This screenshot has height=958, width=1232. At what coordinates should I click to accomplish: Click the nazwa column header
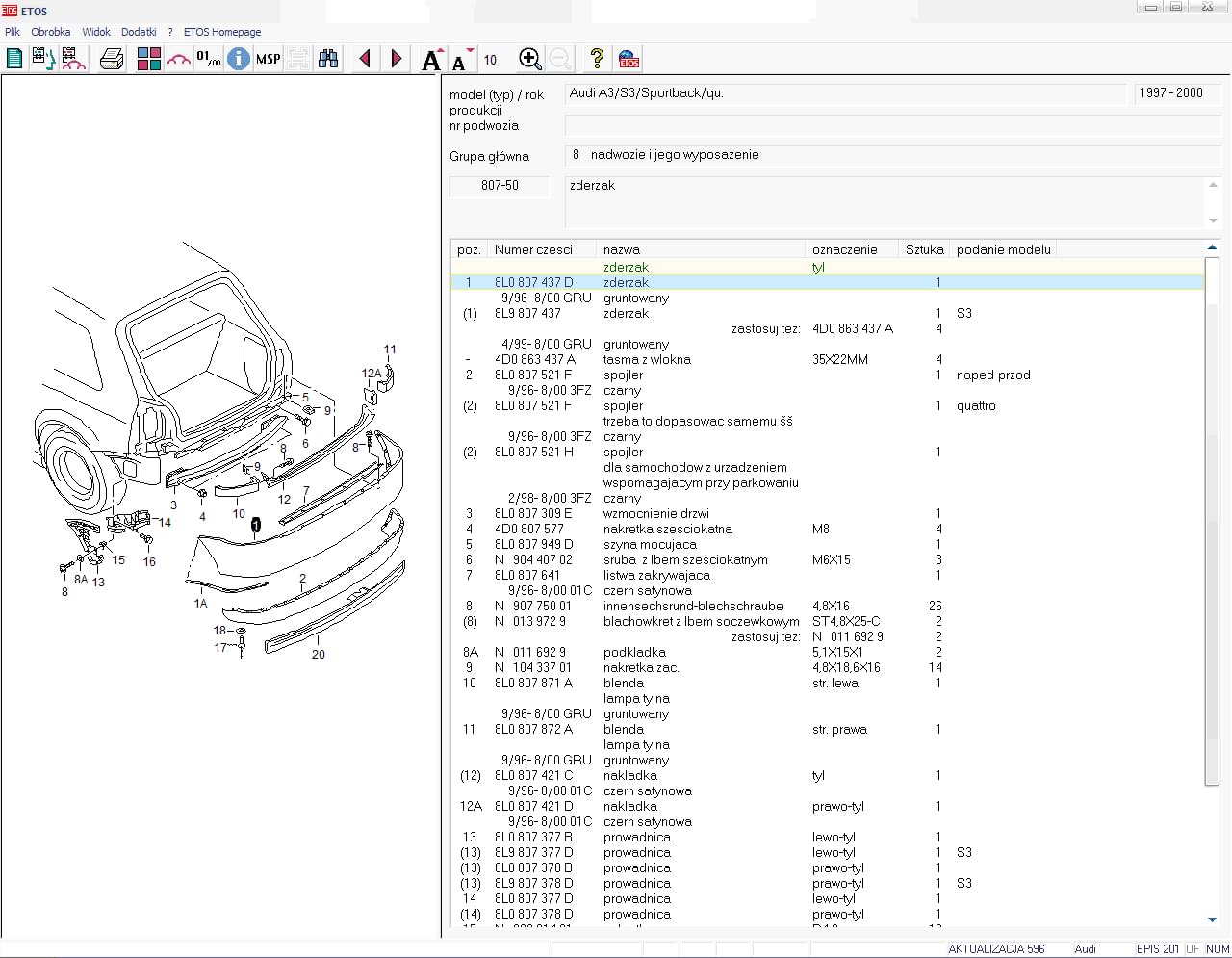coord(700,249)
